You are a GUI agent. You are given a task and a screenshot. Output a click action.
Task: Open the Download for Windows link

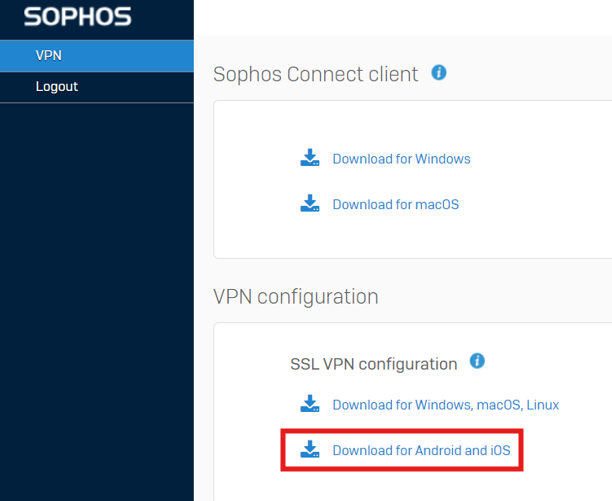tap(401, 159)
